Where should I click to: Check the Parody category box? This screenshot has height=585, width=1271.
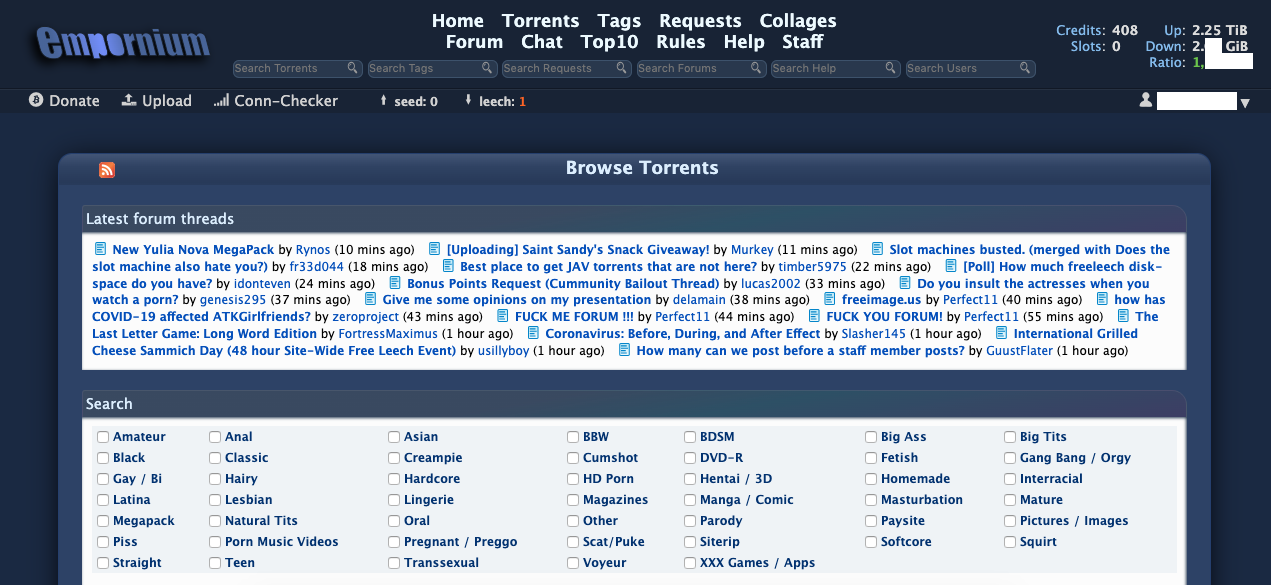pyautogui.click(x=690, y=521)
